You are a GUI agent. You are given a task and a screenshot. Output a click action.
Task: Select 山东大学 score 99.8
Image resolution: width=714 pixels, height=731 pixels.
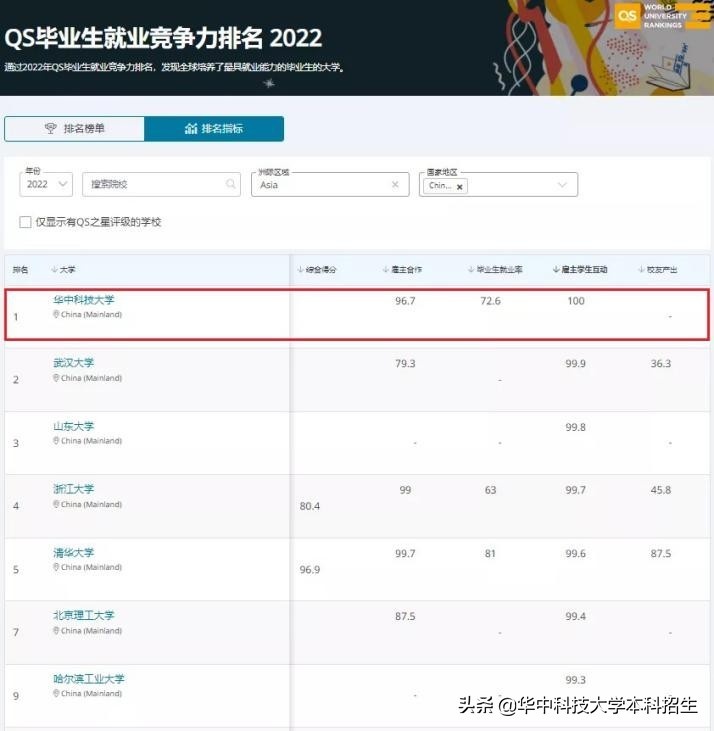coord(576,427)
